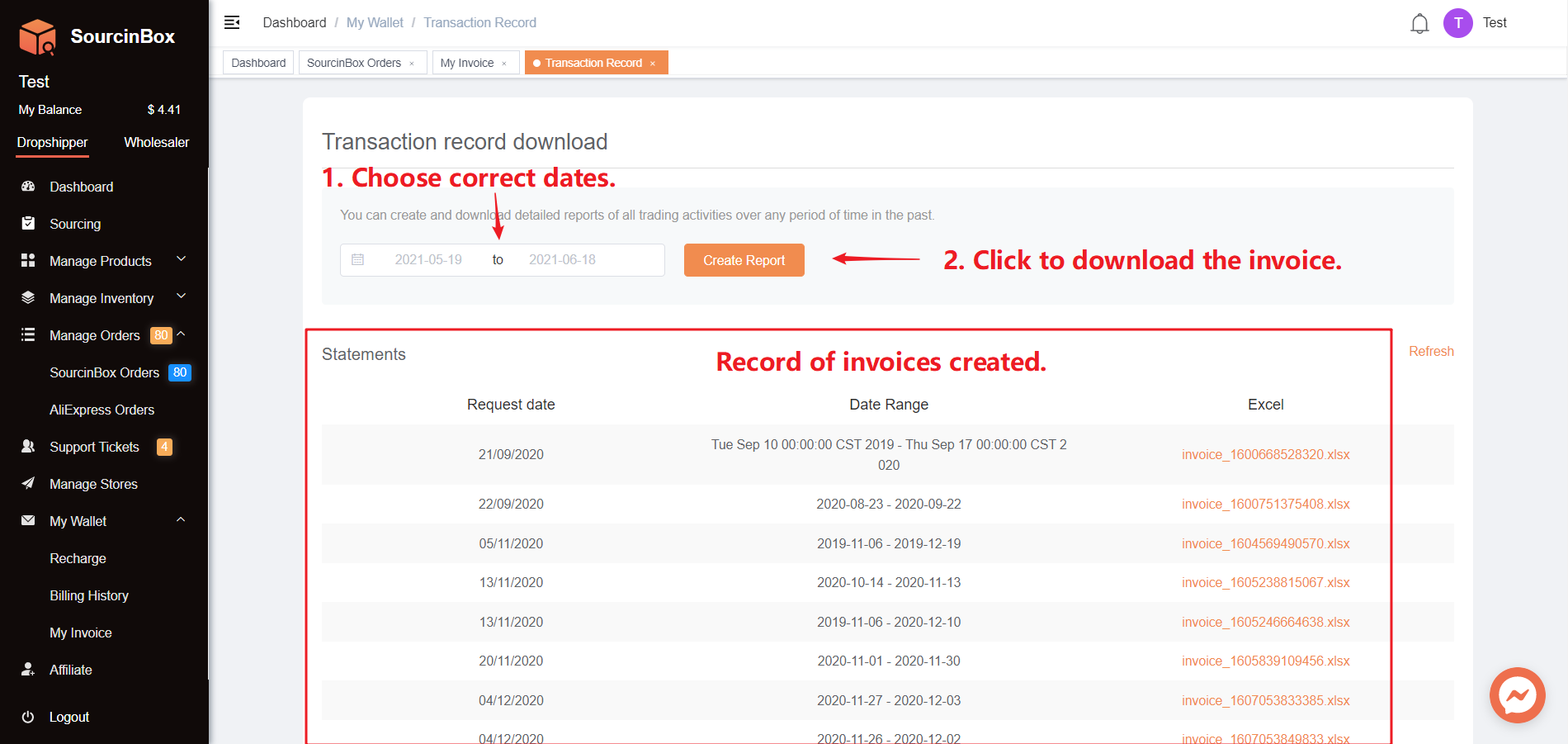Click the Dashboard gauge icon in sidebar

pyautogui.click(x=28, y=187)
